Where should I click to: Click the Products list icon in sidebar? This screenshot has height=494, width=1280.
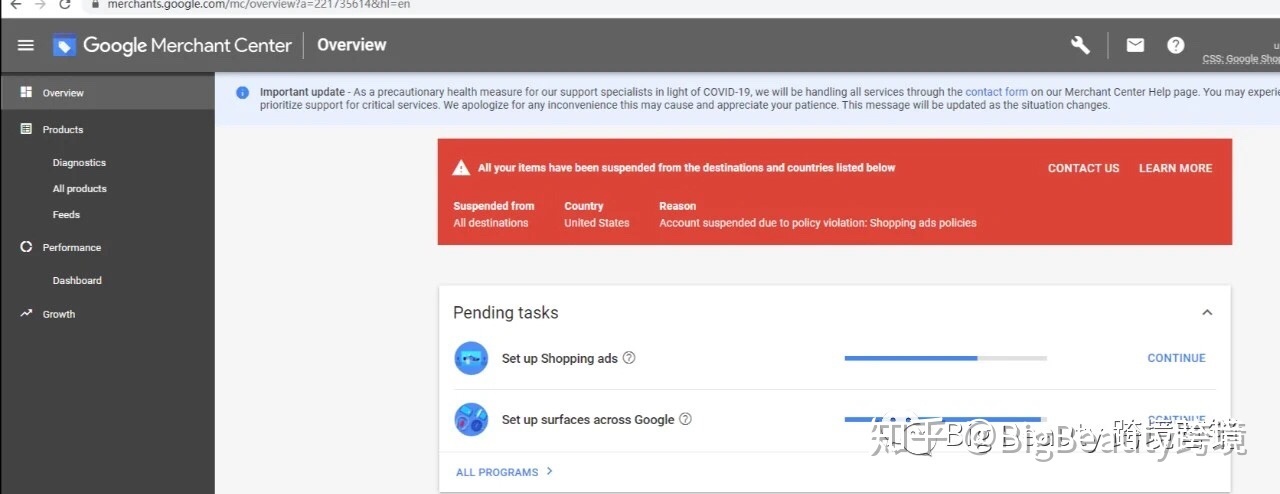point(26,129)
